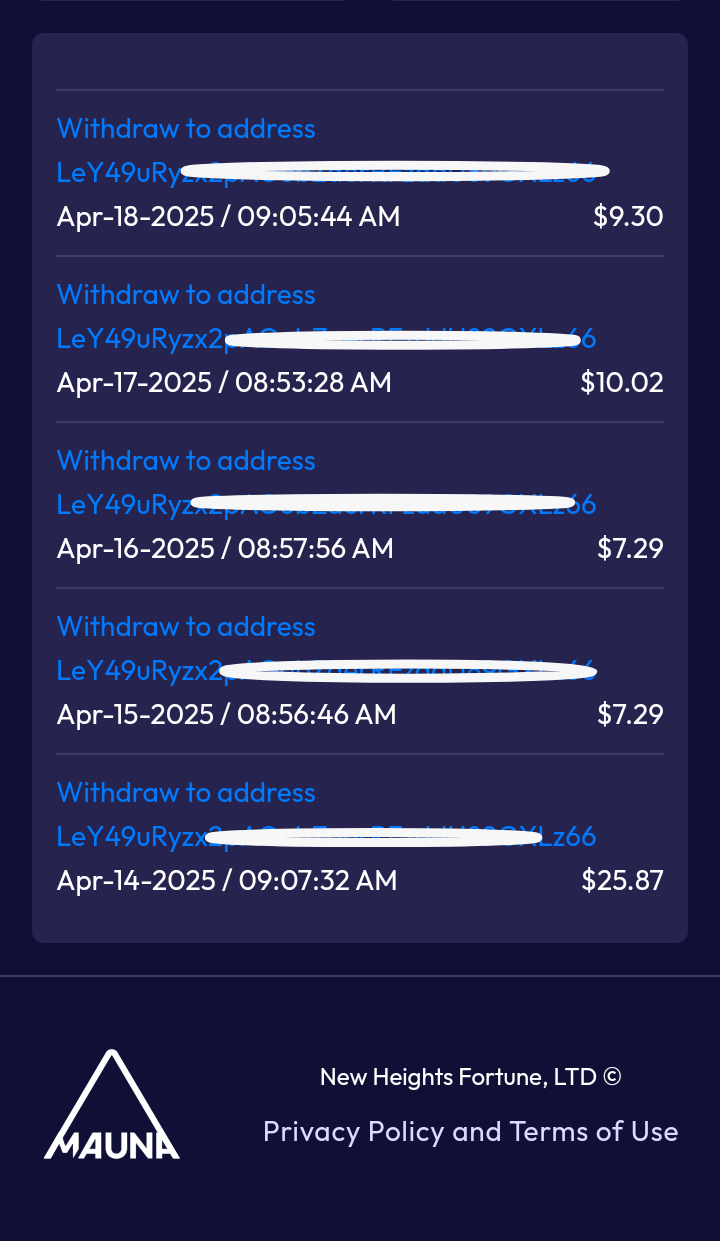The width and height of the screenshot is (720, 1241).
Task: Select the $10.02 withdrawal amount
Action: [622, 383]
